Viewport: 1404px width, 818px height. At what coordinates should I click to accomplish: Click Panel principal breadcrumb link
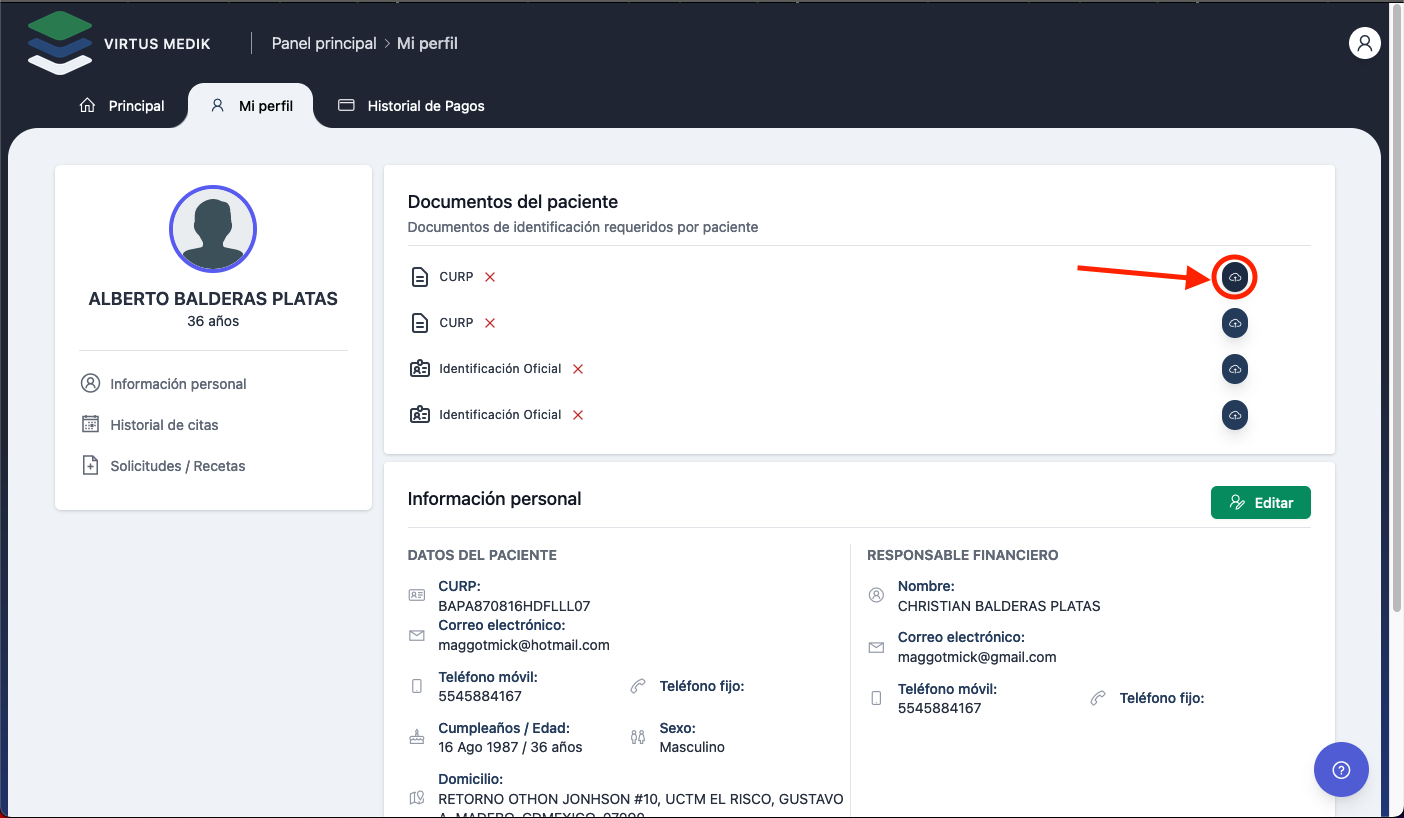coord(324,43)
